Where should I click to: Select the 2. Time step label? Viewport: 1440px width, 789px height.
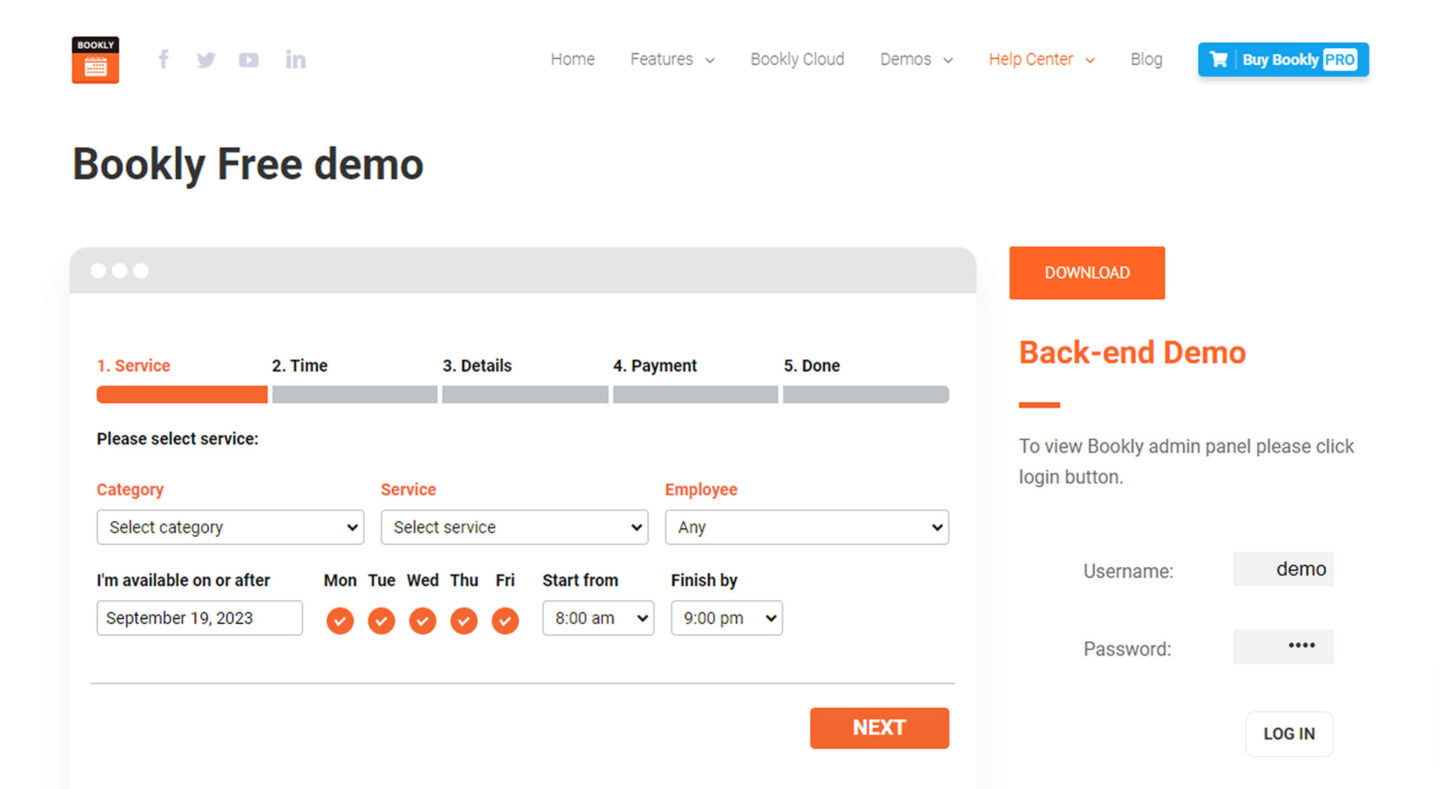[x=300, y=366]
